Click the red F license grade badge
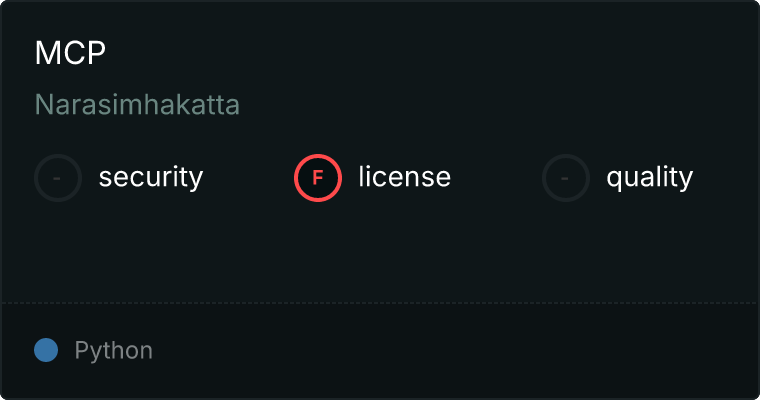This screenshot has height=400, width=760. point(318,178)
